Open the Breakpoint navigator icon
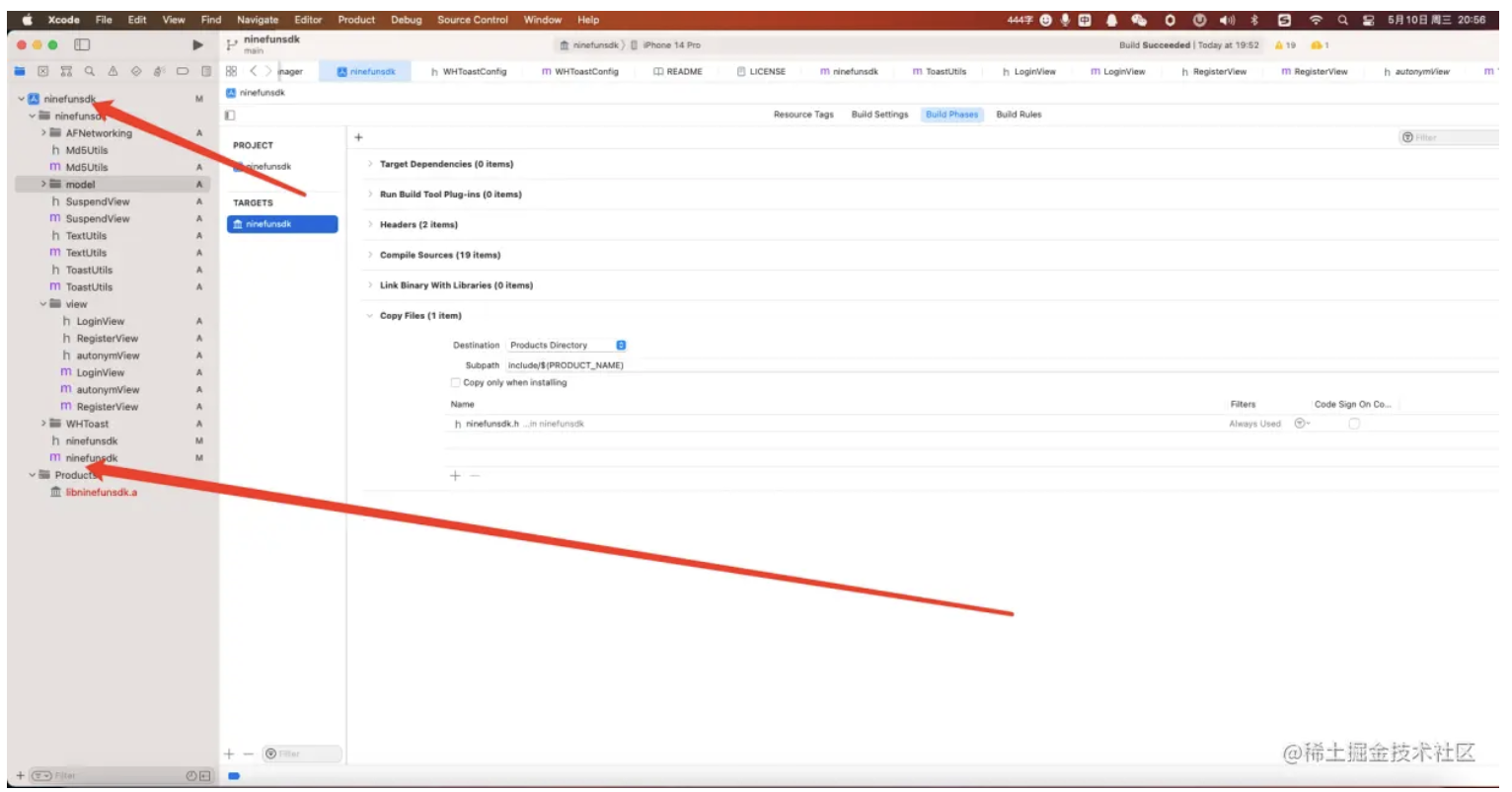1512x792 pixels. [x=183, y=71]
